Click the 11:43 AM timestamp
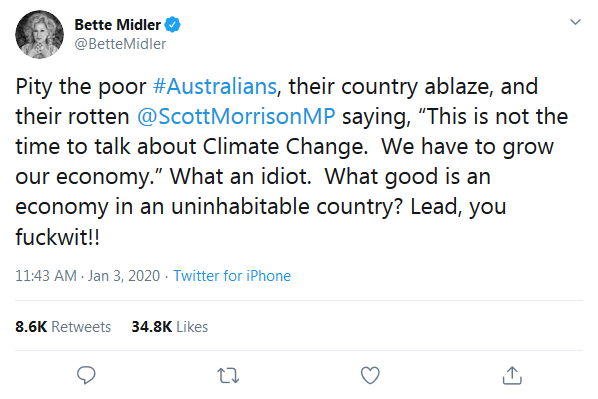The width and height of the screenshot is (598, 399). (x=46, y=275)
